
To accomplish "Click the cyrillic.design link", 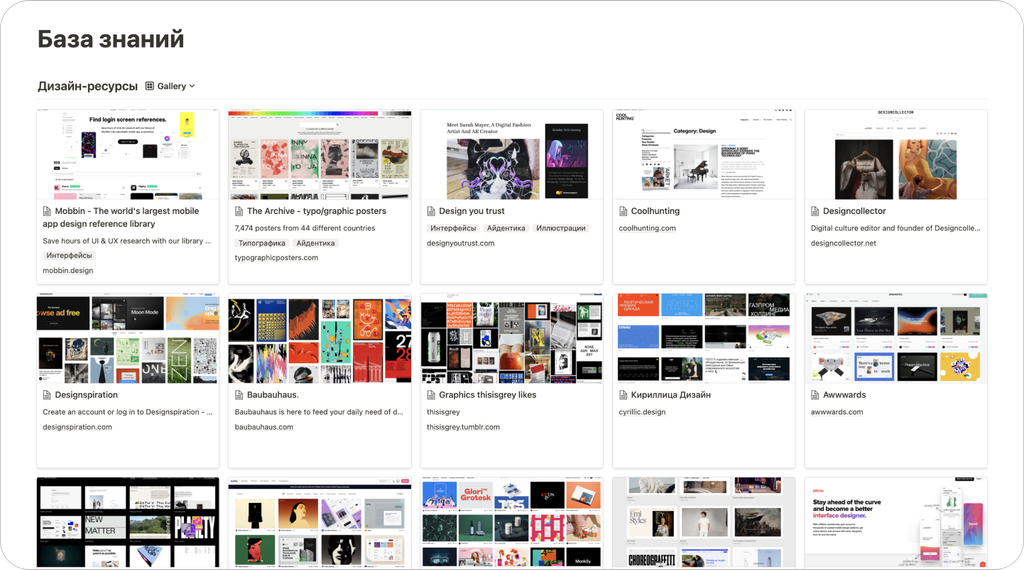I will click(x=642, y=412).
